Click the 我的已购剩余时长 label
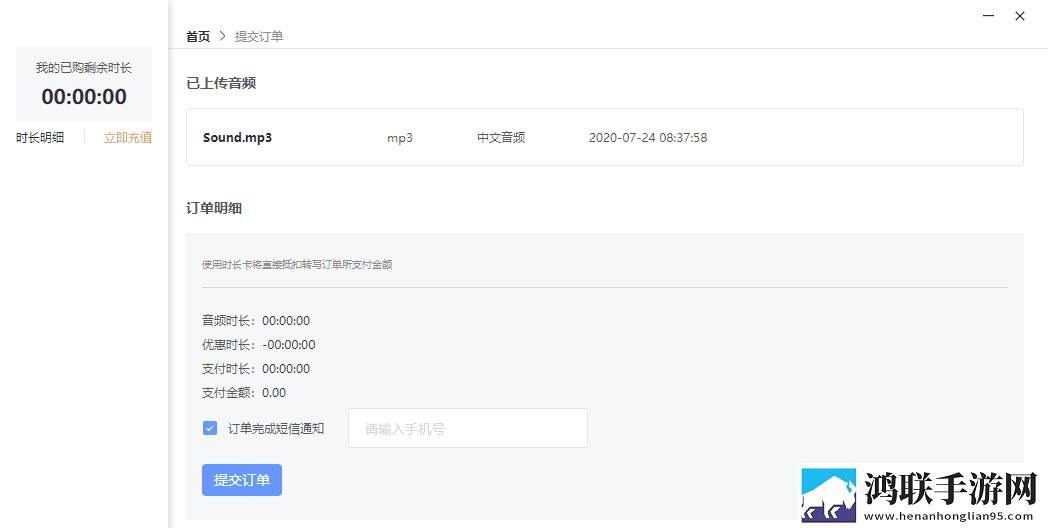This screenshot has width=1048, height=528. (84, 68)
